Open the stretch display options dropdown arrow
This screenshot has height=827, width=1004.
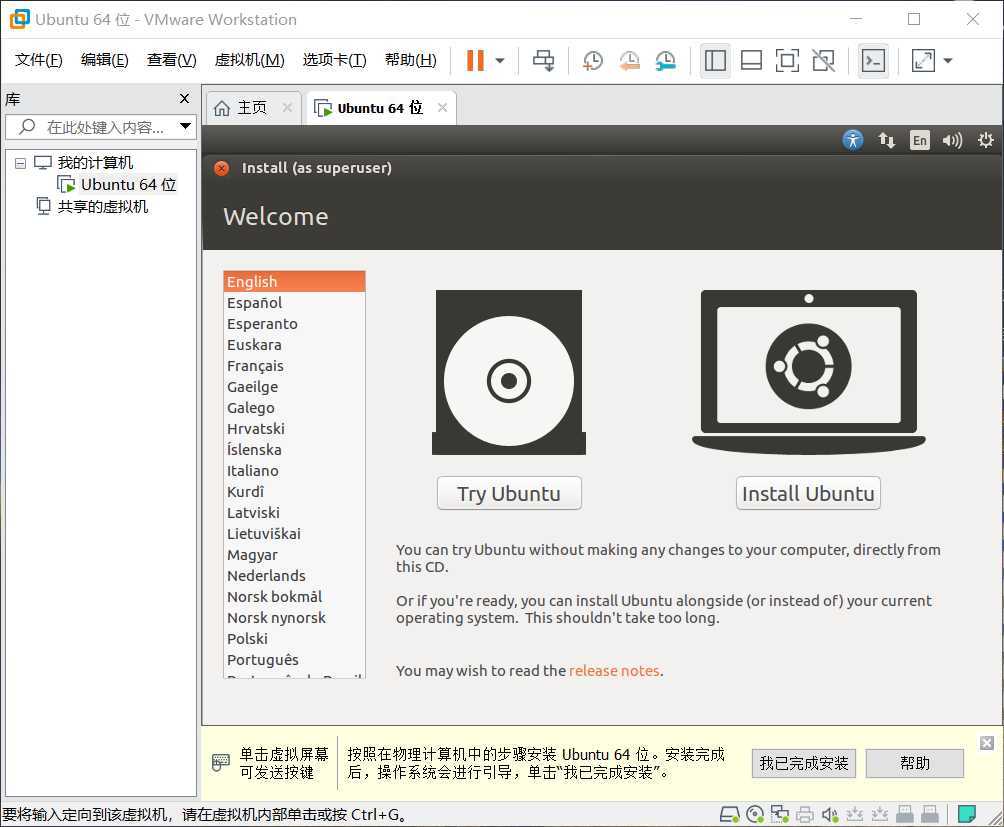click(948, 61)
